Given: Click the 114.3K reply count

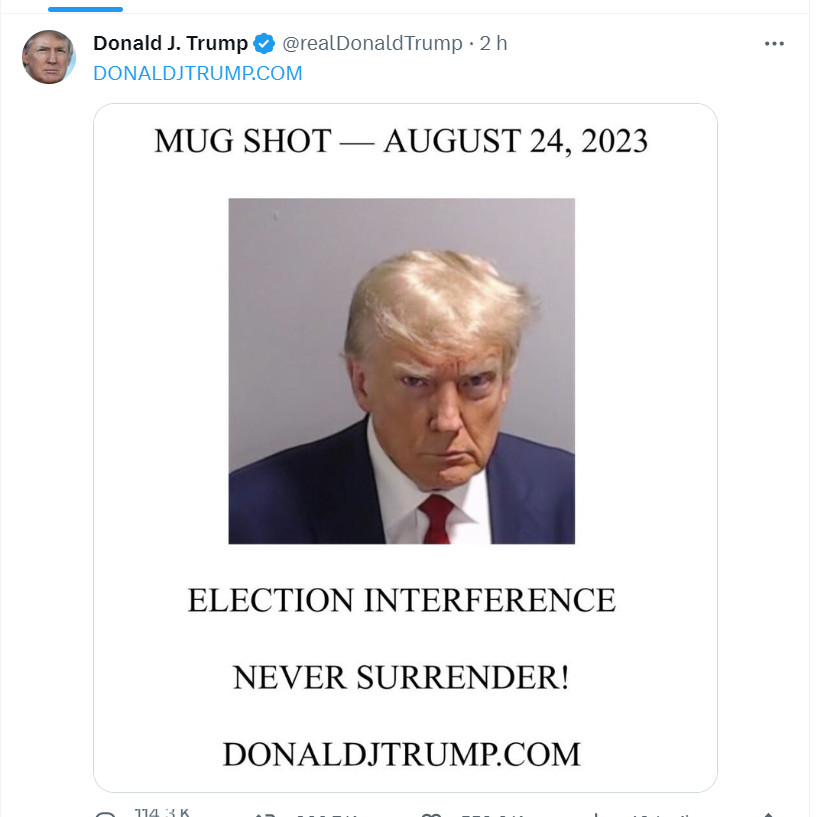Looking at the screenshot, I should pyautogui.click(x=162, y=812).
